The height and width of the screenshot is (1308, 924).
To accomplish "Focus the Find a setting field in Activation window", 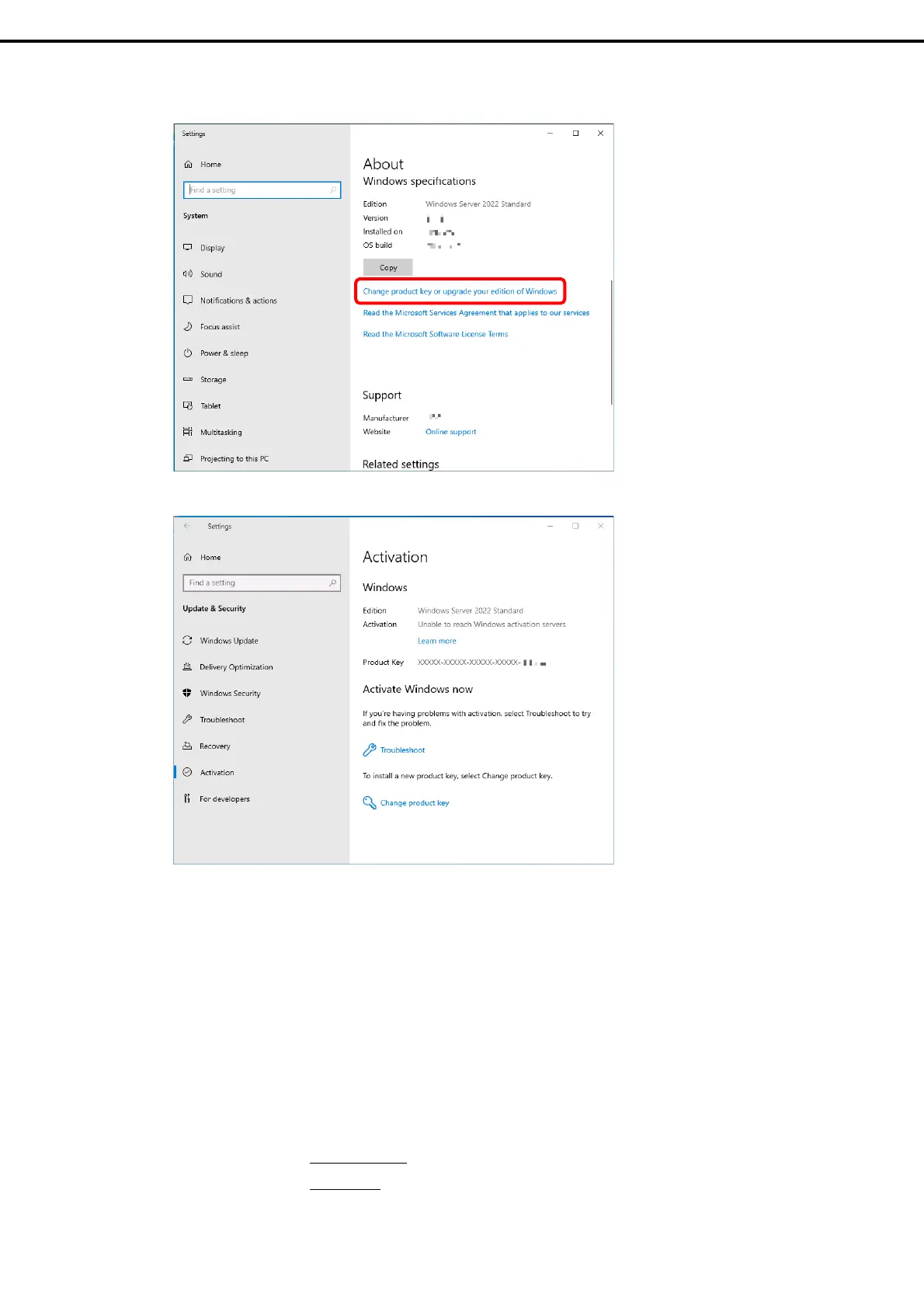I will pos(262,583).
